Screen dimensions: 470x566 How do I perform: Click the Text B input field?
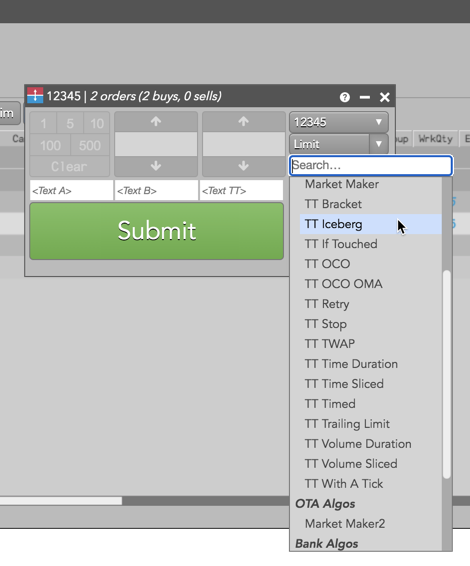pyautogui.click(x=156, y=190)
